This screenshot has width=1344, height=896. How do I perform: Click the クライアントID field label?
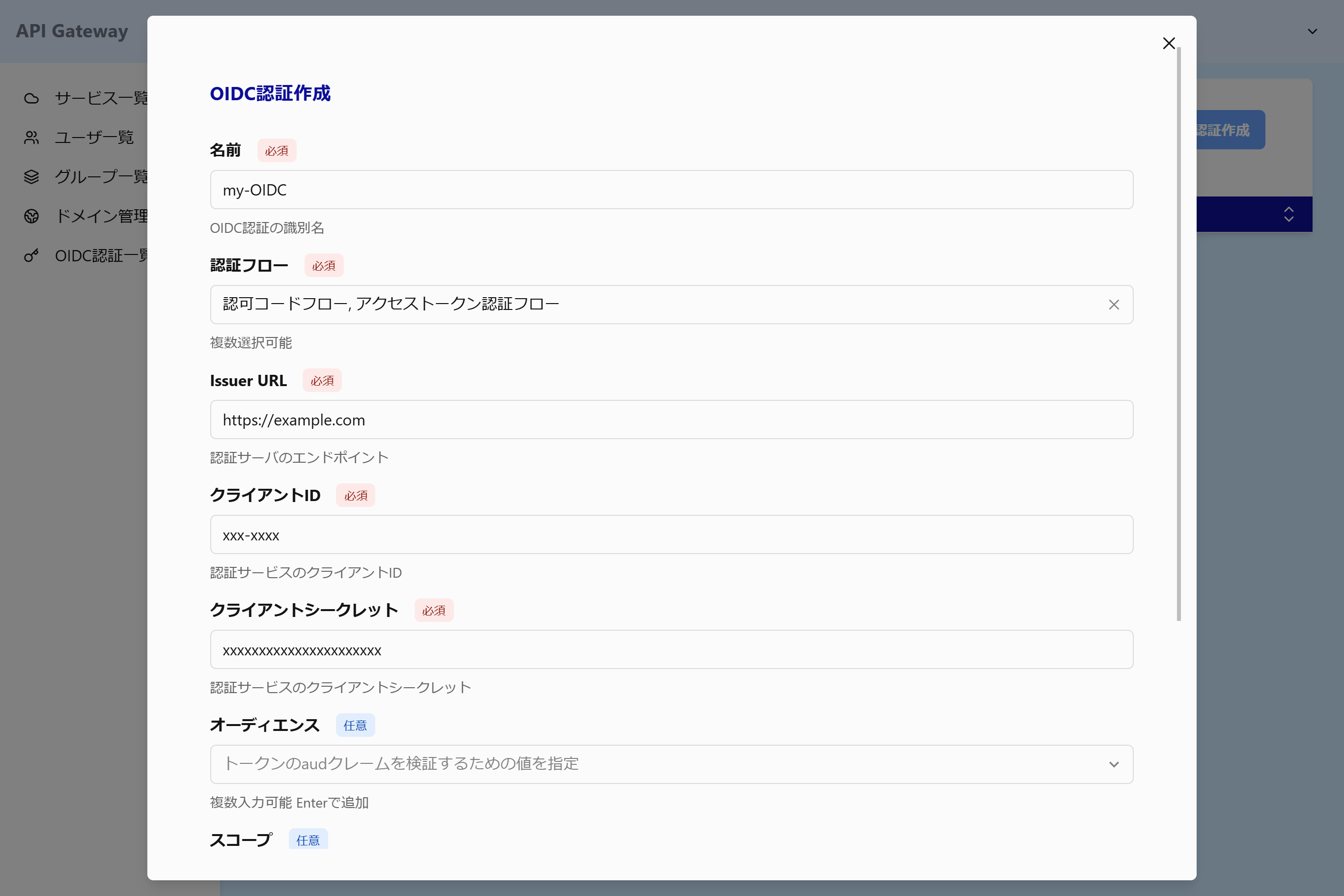click(265, 496)
